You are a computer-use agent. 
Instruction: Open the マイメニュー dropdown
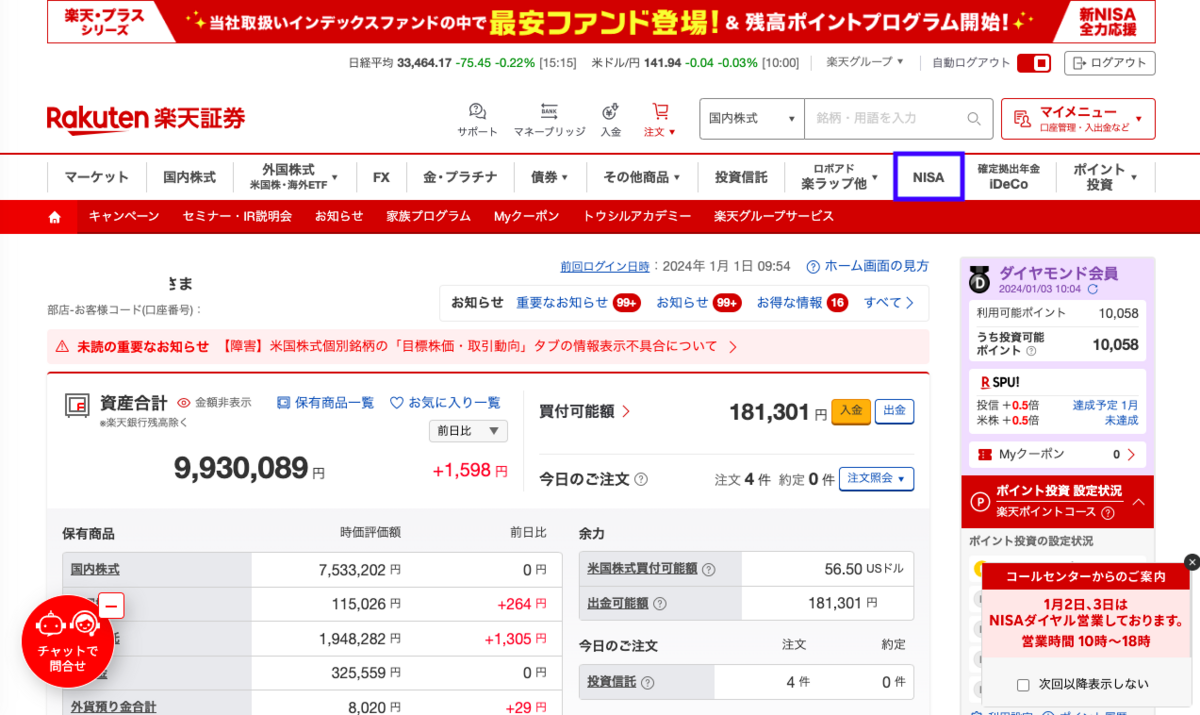1078,118
